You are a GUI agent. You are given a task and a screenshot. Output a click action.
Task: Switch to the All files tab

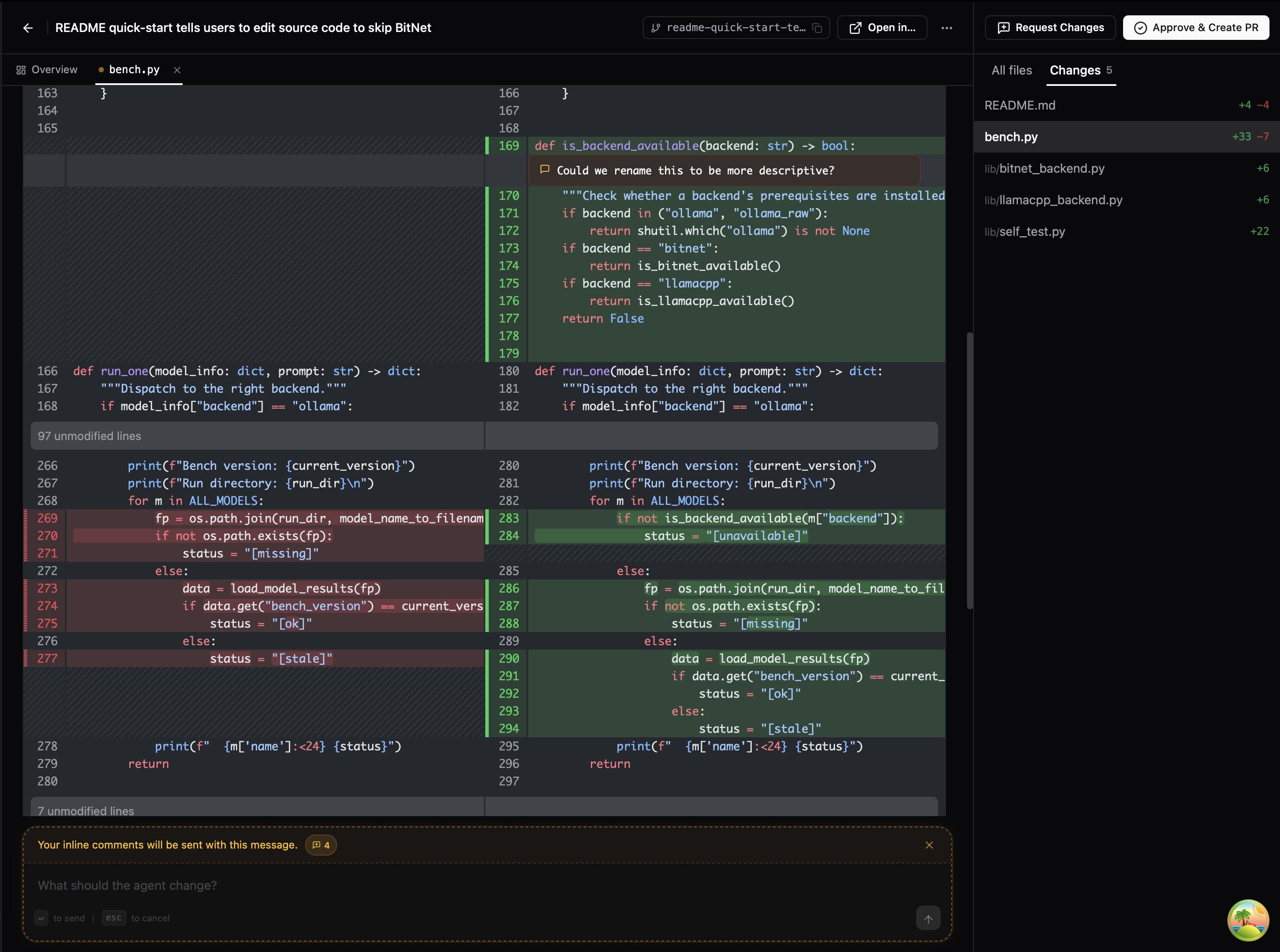[x=1011, y=70]
